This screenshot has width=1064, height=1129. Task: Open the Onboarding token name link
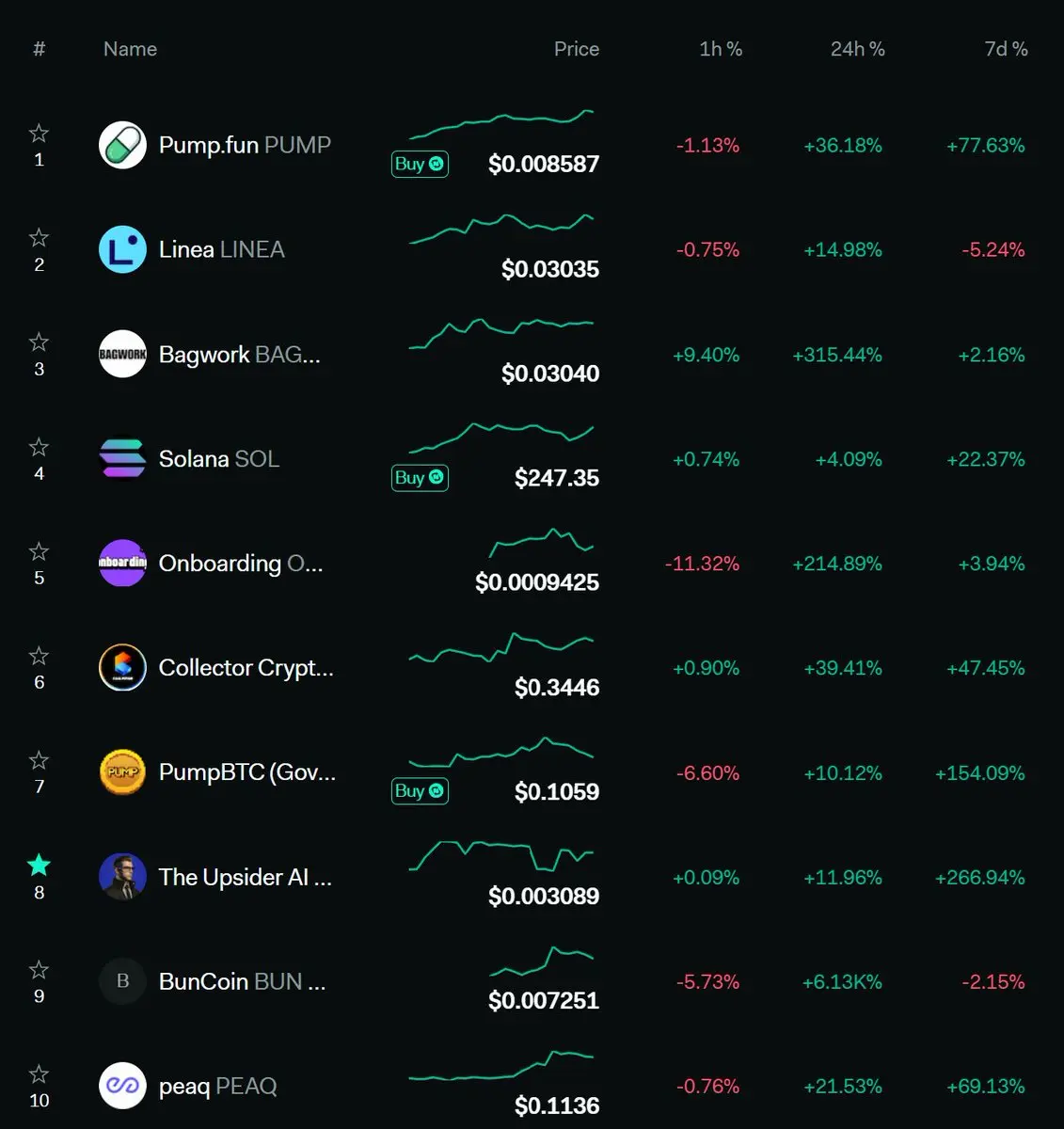[241, 563]
